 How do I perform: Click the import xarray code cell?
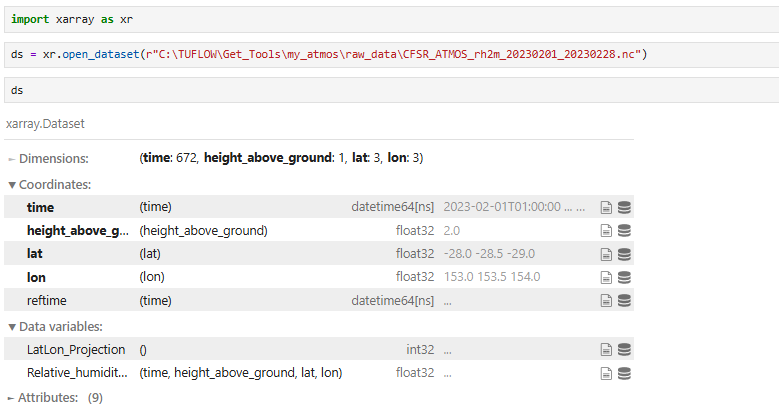[390, 19]
